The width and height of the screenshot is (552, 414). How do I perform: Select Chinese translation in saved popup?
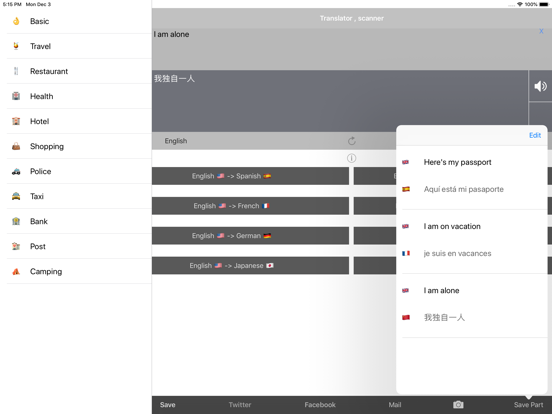[444, 317]
